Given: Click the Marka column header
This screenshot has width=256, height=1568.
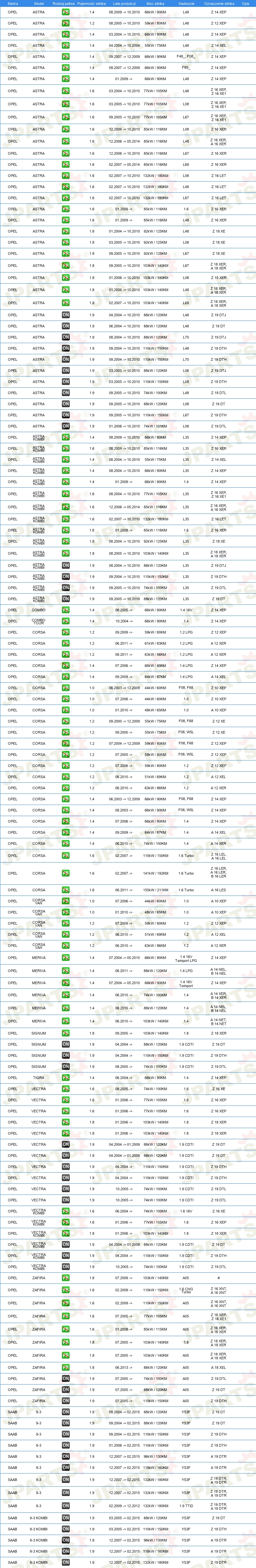Looking at the screenshot, I should coord(13,4).
